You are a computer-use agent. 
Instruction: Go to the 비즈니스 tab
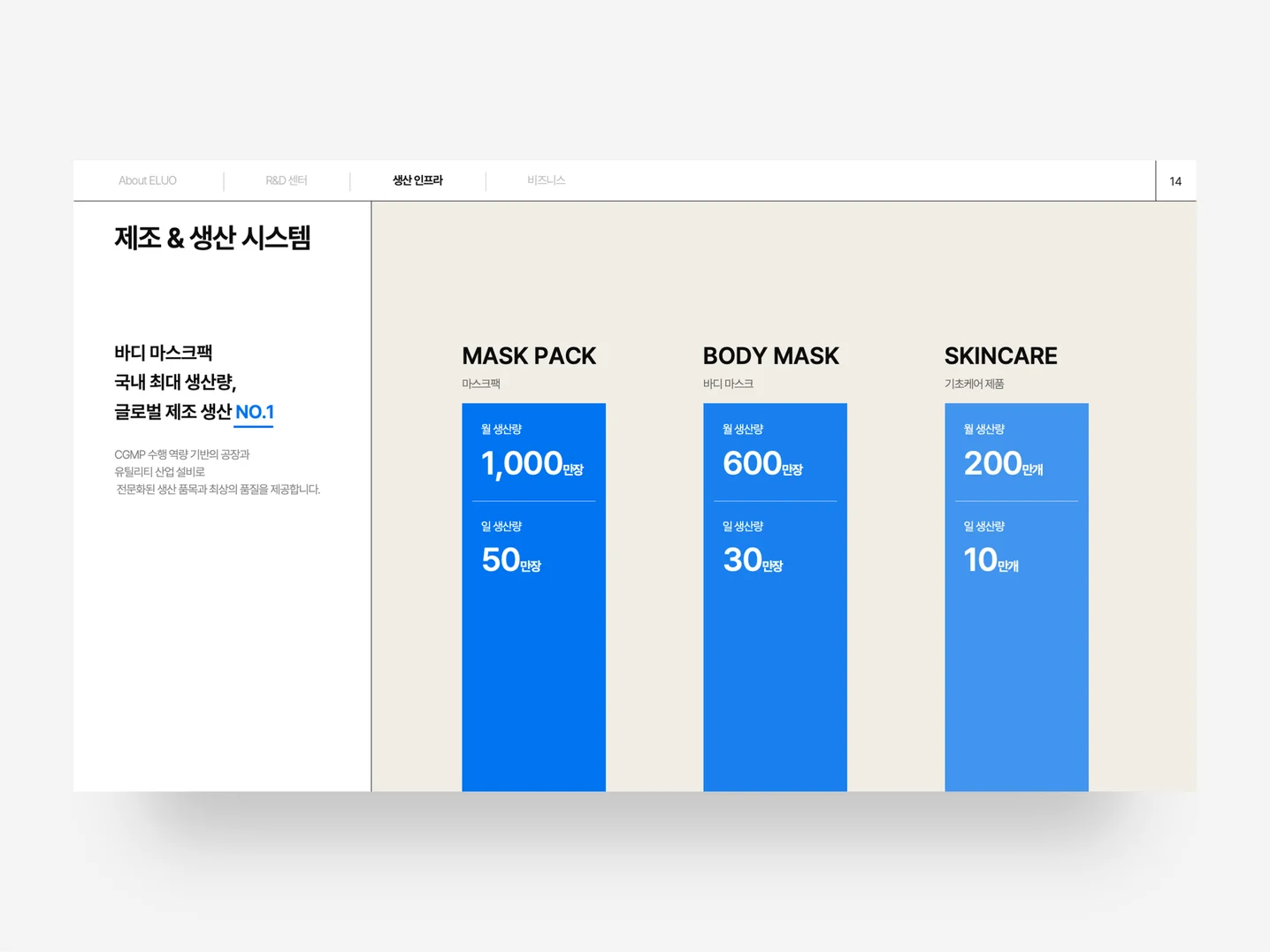tap(546, 180)
